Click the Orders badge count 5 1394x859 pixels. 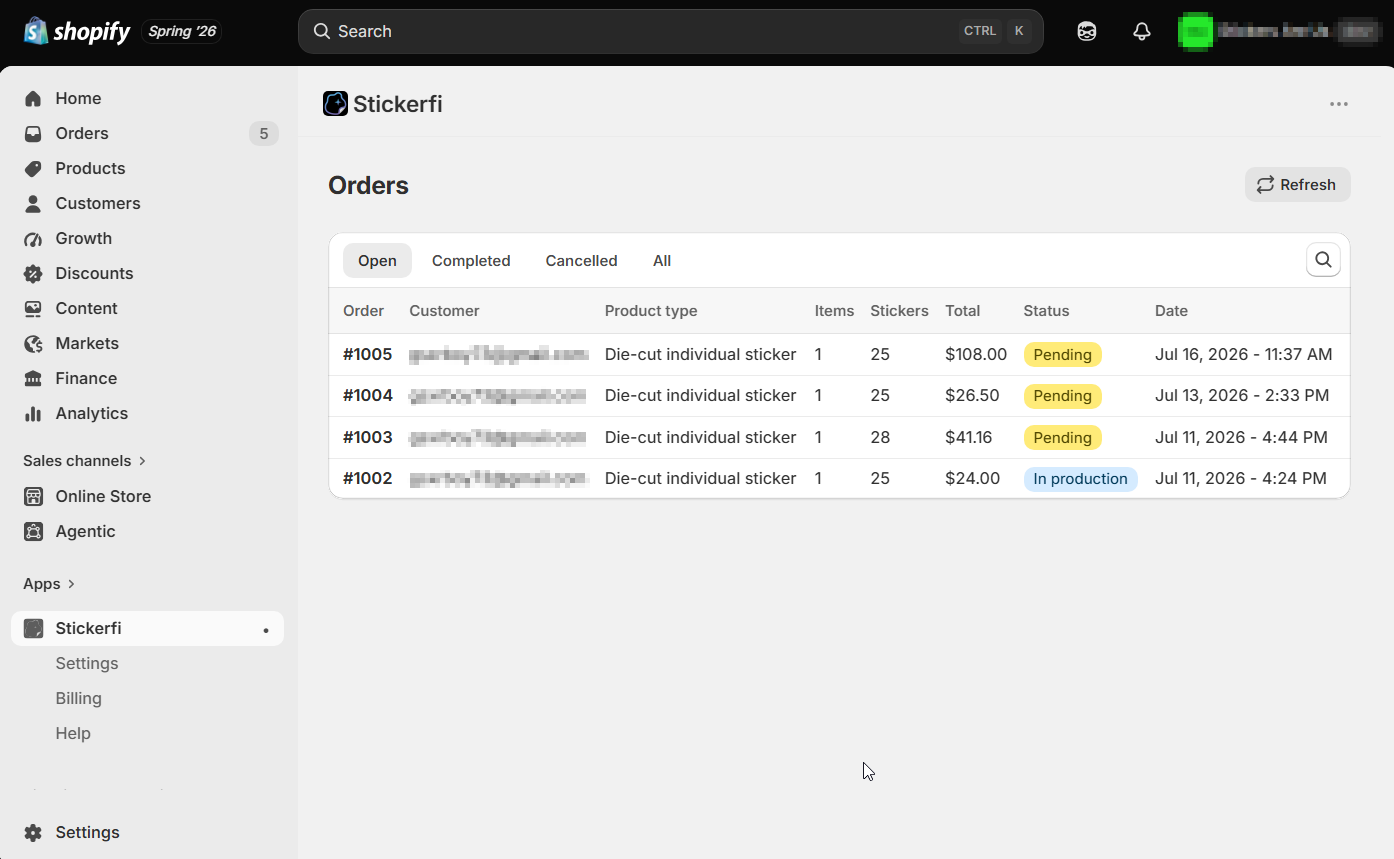[264, 133]
